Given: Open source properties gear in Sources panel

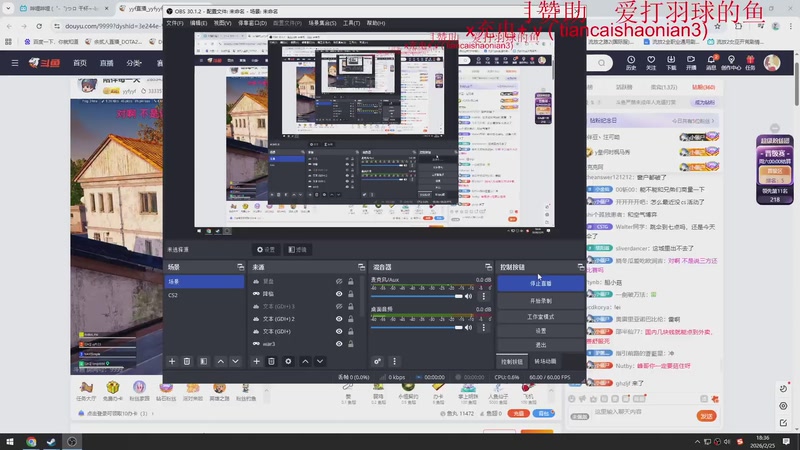Looking at the screenshot, I should coord(288,361).
